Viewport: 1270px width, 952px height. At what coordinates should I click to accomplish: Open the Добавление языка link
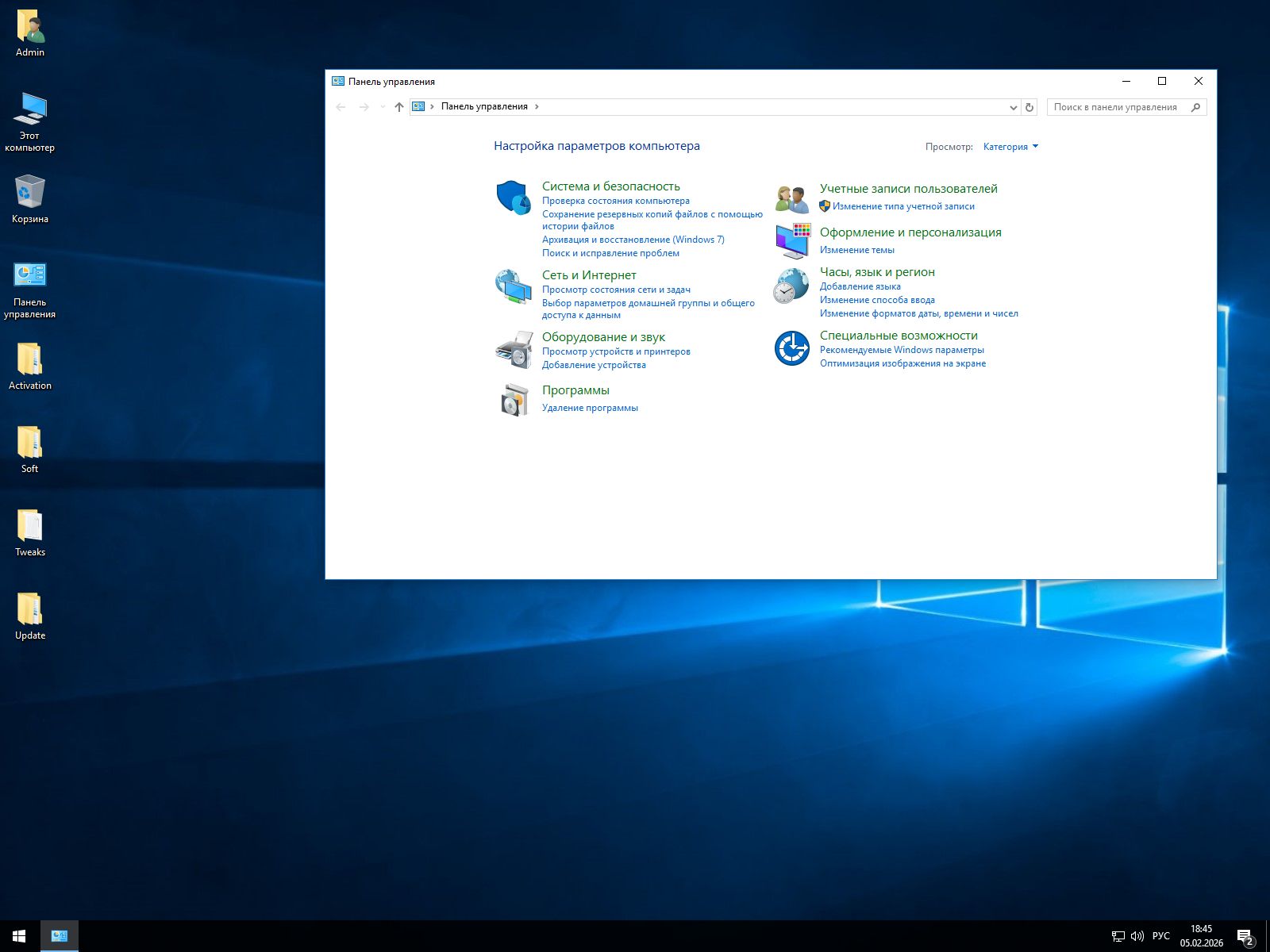[x=860, y=286]
